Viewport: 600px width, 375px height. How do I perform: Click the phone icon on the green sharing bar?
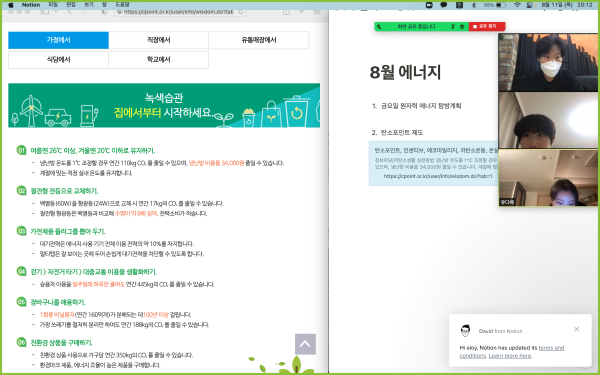coord(379,27)
